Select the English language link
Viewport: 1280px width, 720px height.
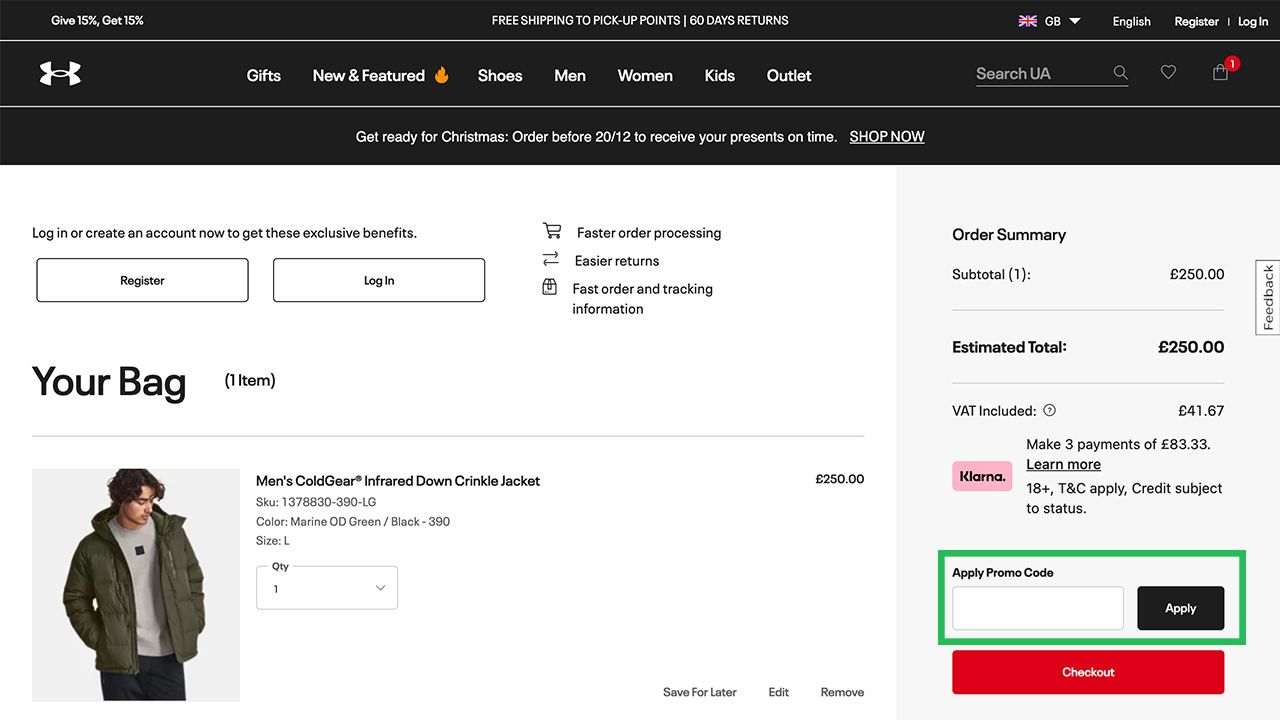1132,21
